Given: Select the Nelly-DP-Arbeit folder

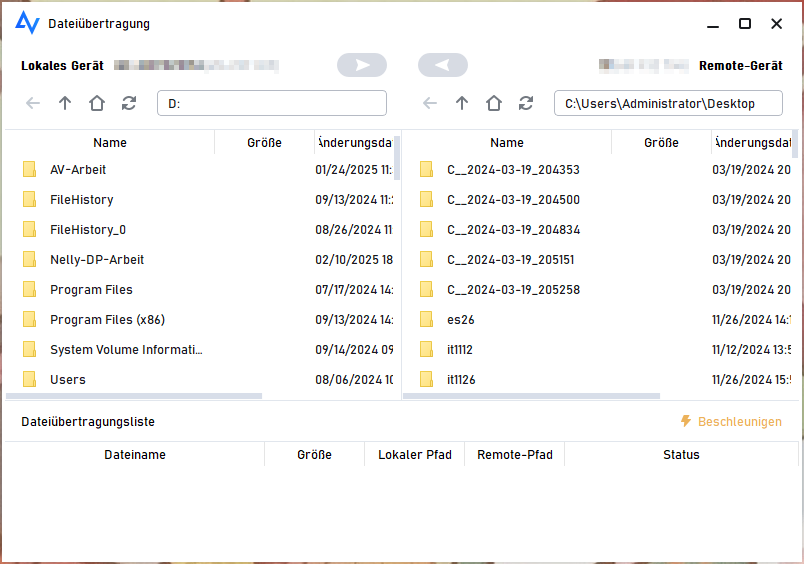Looking at the screenshot, I should pyautogui.click(x=200, y=259).
